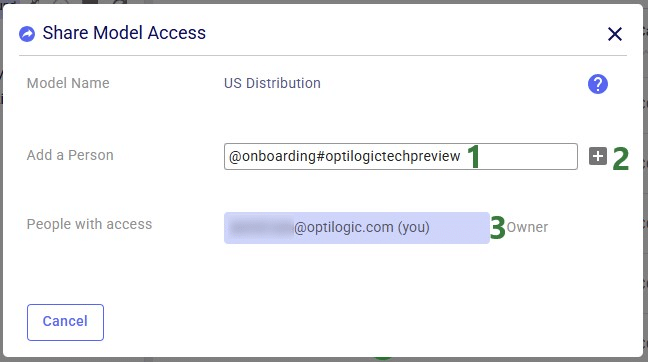Click the Model Name label

click(68, 83)
